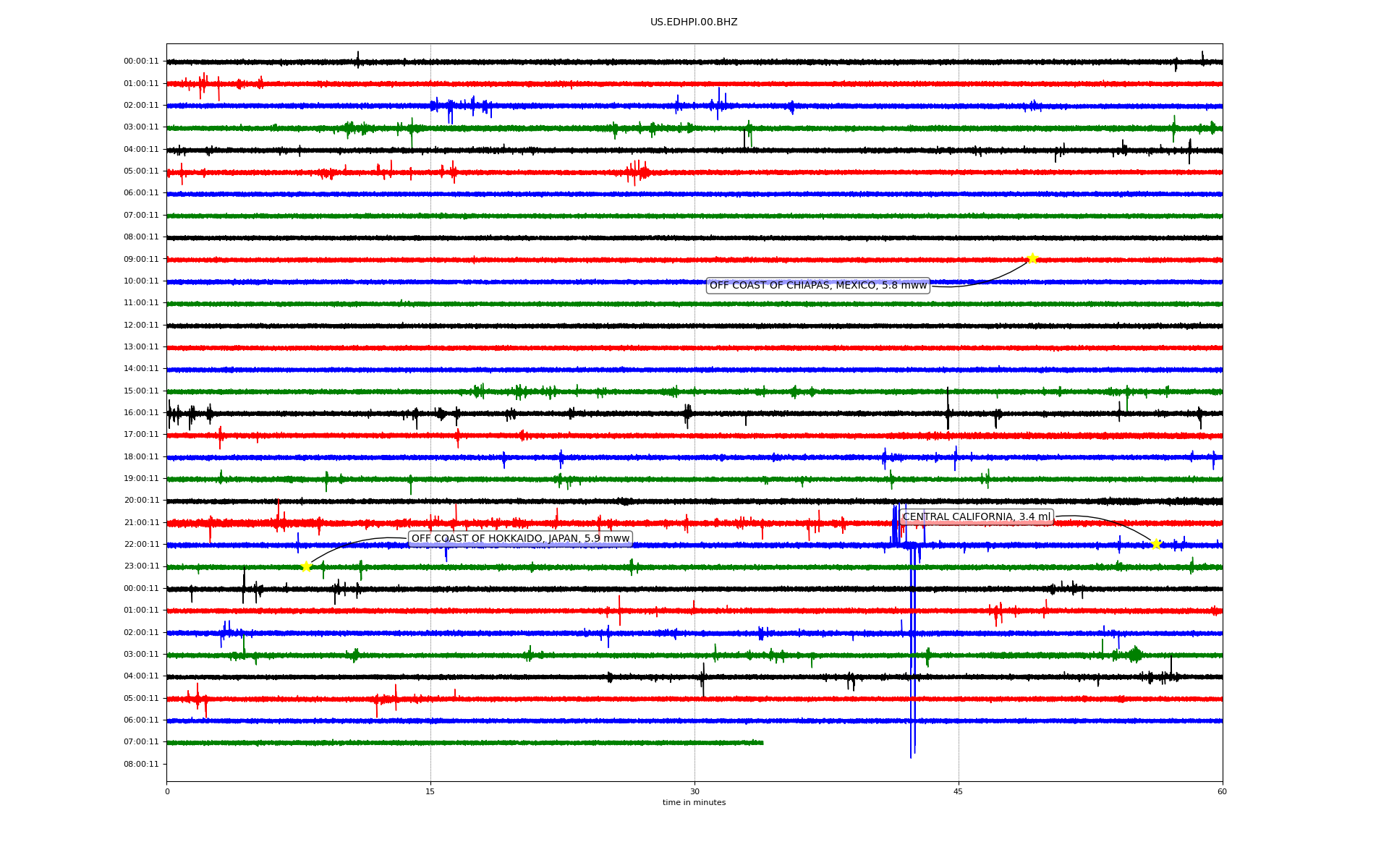Click the y-axis label 11:00:11
Screen dimensions: 1389x868
141,303
